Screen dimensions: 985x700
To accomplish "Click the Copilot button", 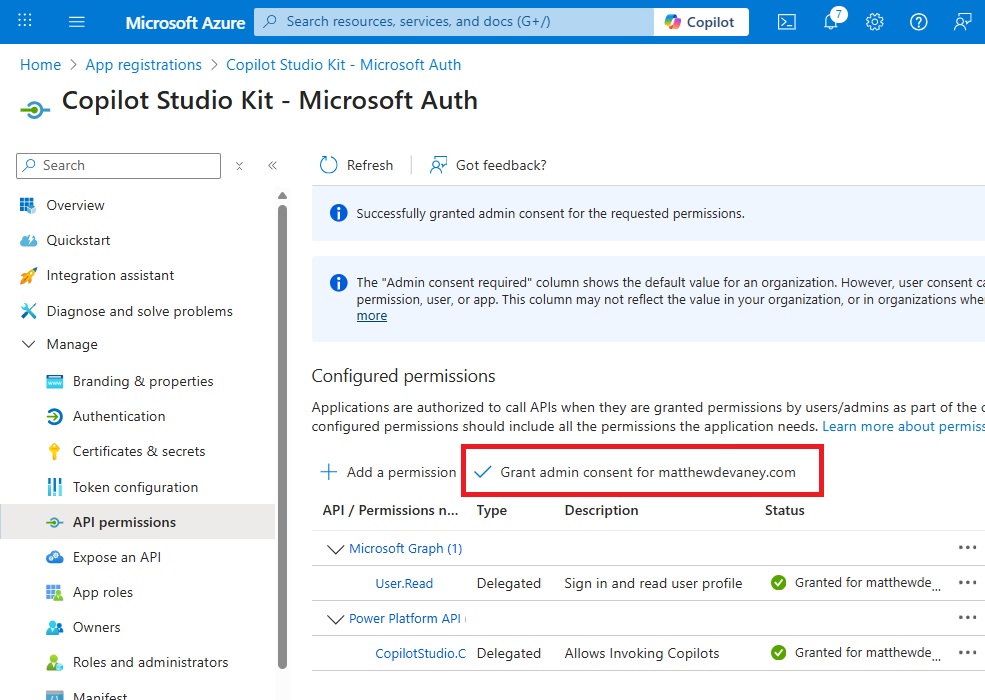I will (x=701, y=22).
